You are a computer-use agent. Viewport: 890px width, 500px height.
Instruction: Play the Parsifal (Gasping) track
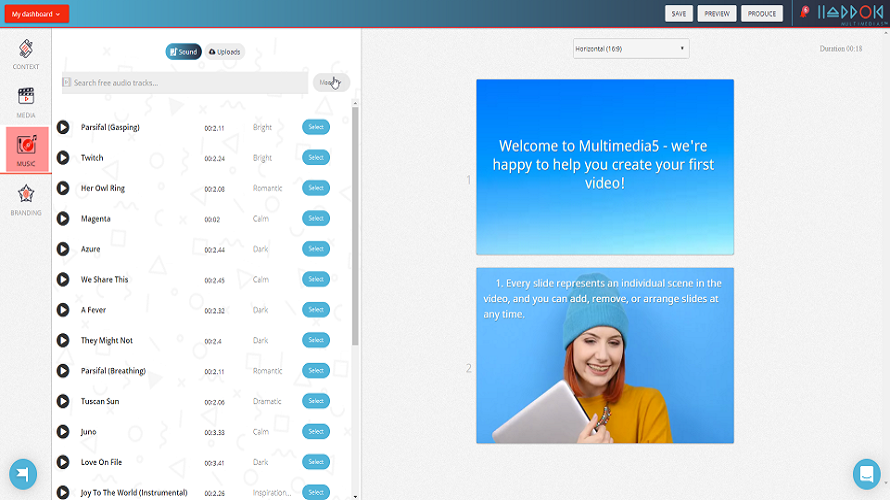63,127
